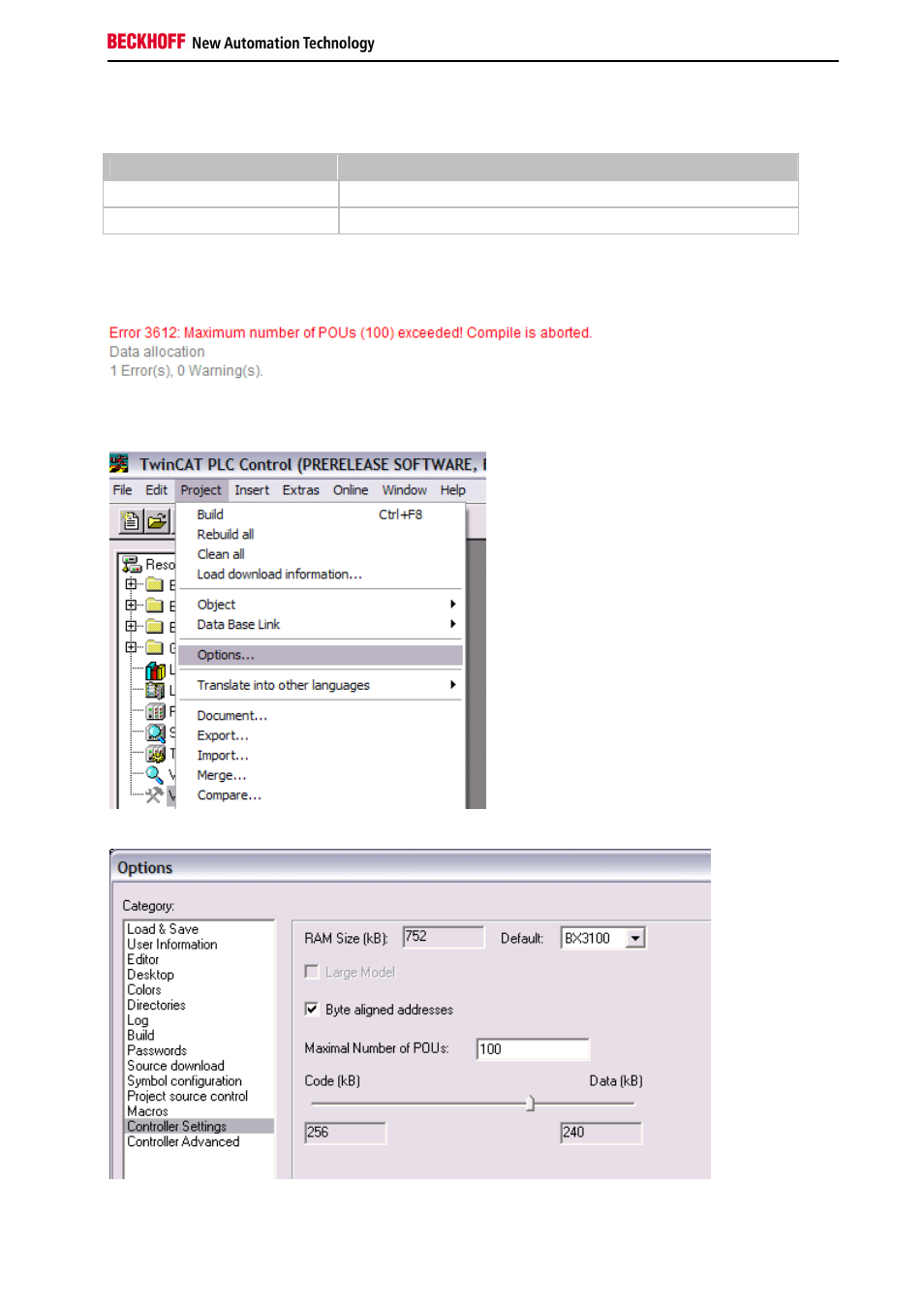Viewport: 924px width, 1308px height.
Task: Choose Clean all
Action: click(x=320, y=554)
